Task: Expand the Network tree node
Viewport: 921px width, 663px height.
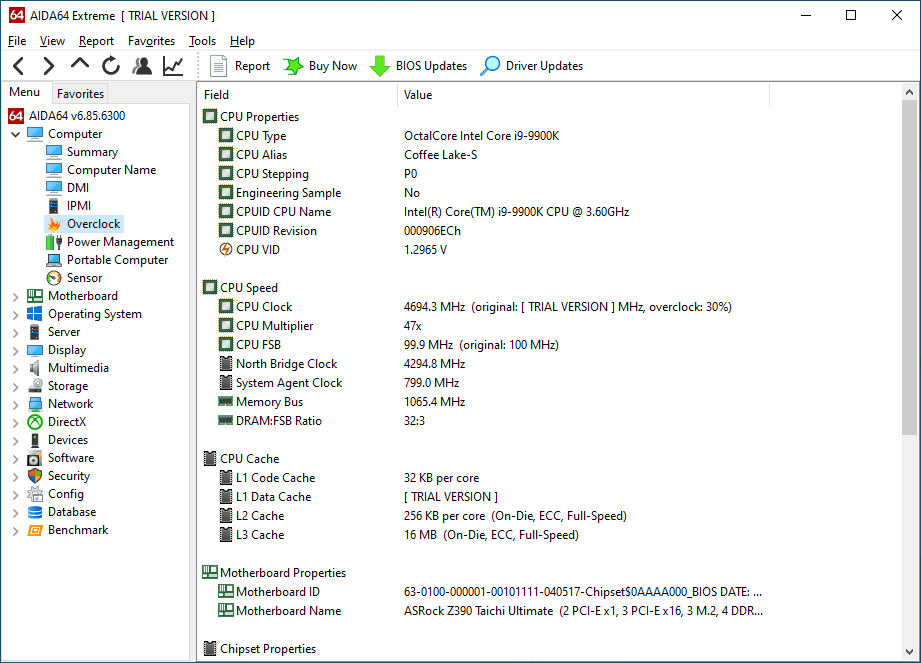Action: point(15,405)
